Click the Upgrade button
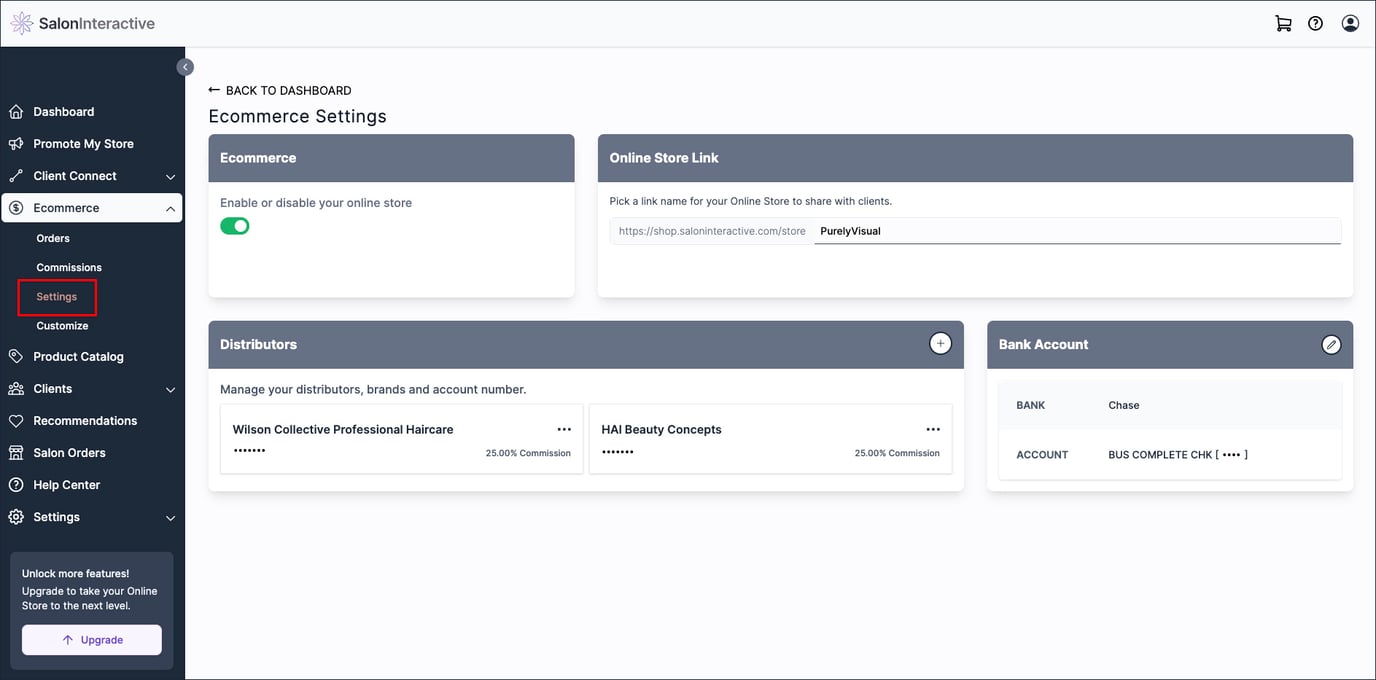This screenshot has height=680, width=1376. [x=91, y=639]
